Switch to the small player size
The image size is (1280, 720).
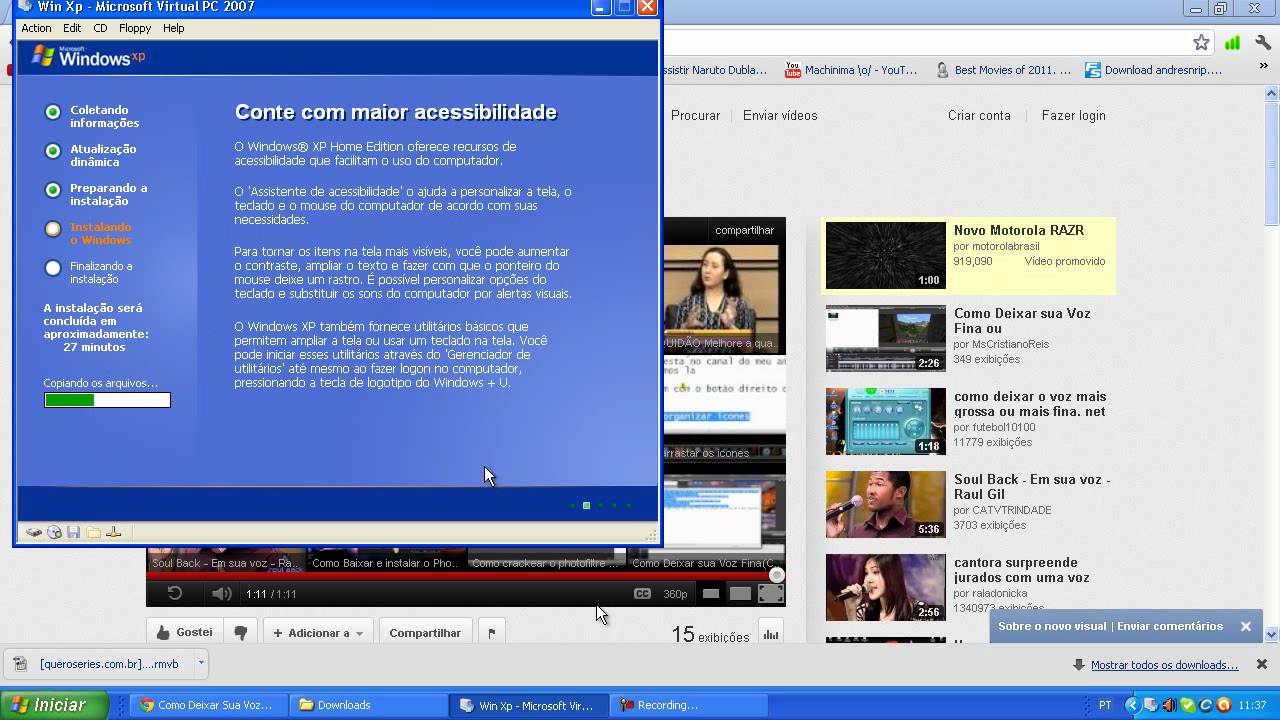pyautogui.click(x=711, y=594)
